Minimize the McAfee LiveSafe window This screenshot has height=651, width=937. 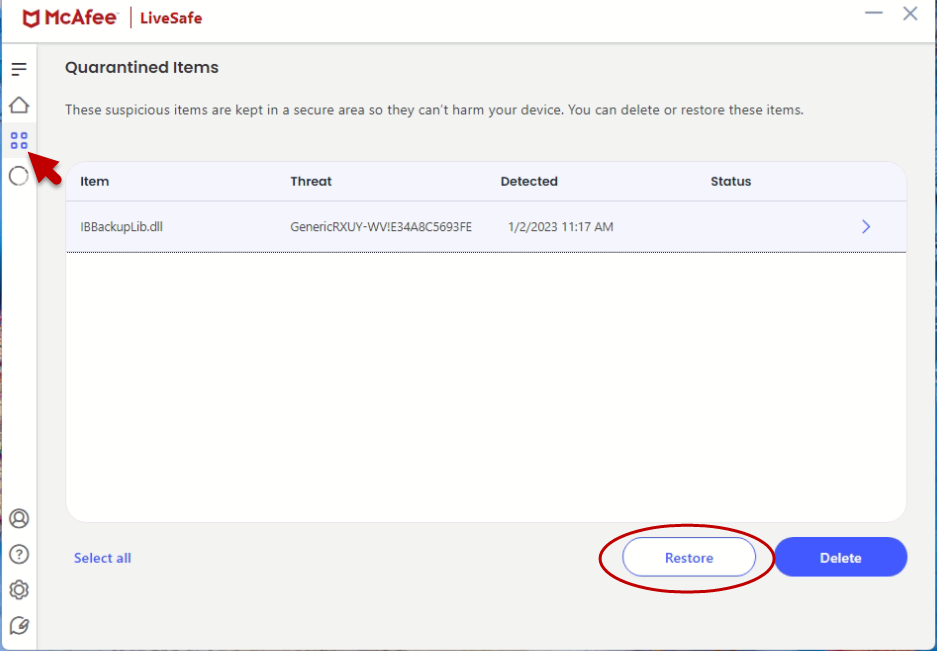874,13
